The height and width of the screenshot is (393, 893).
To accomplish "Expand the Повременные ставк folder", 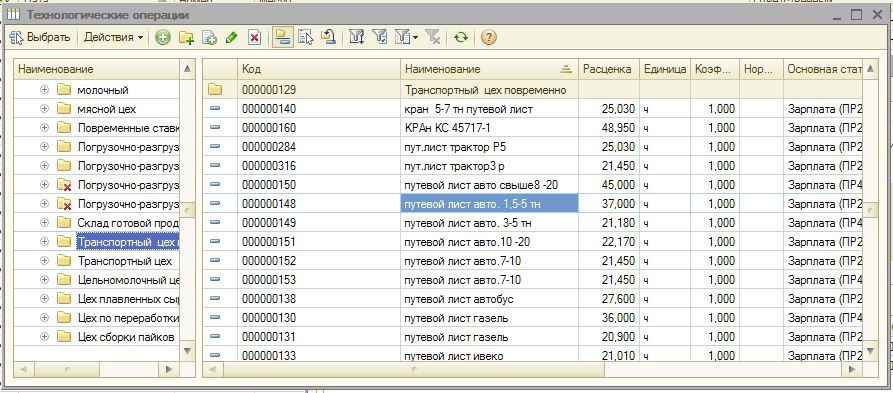I will [x=44, y=128].
